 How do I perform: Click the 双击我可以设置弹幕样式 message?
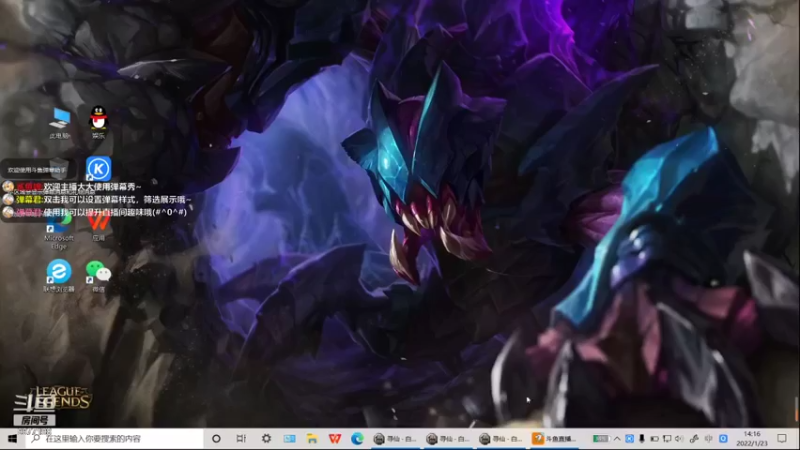117,199
